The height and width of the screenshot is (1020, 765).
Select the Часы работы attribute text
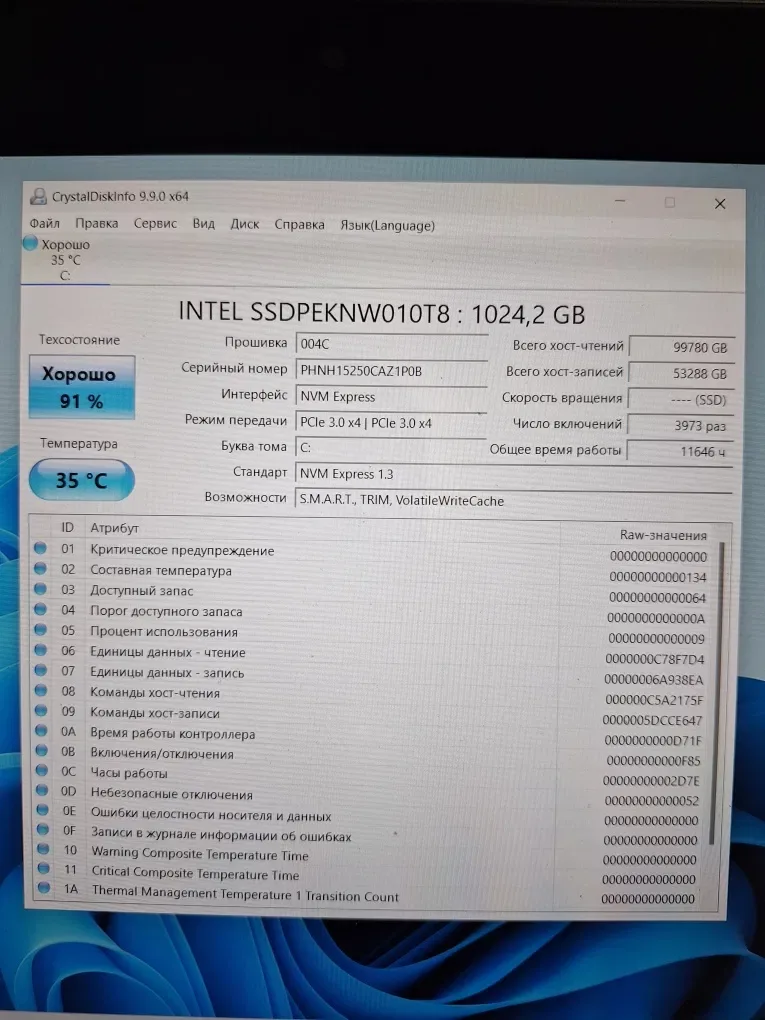tap(129, 773)
